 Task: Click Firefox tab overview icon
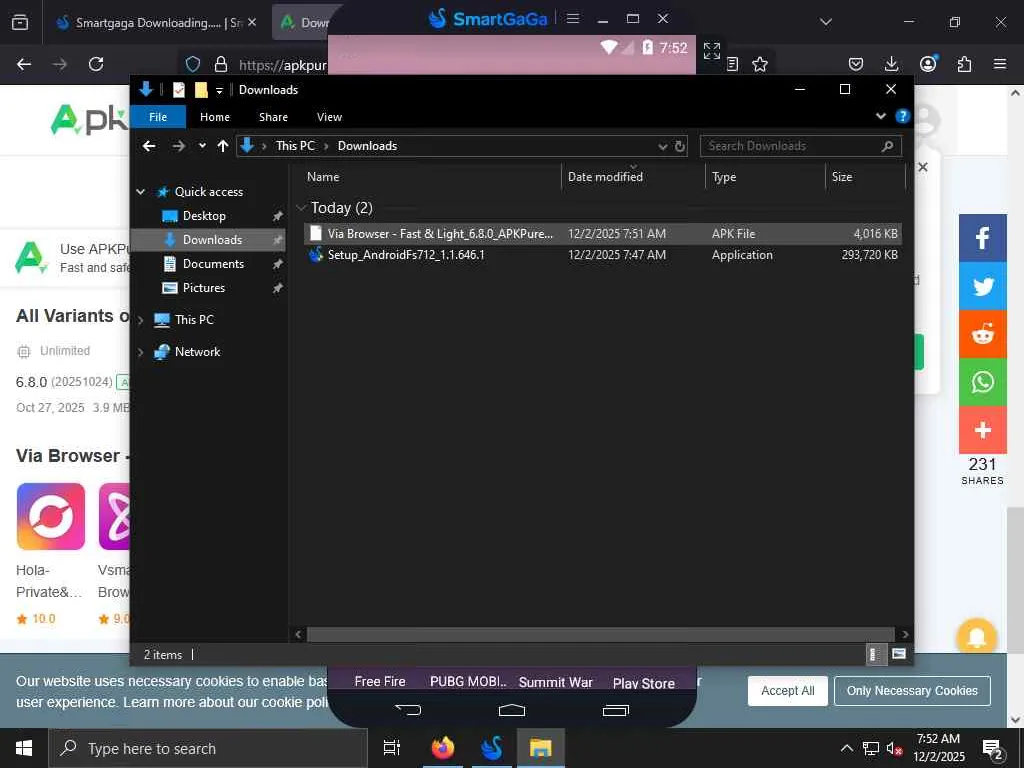[x=20, y=22]
